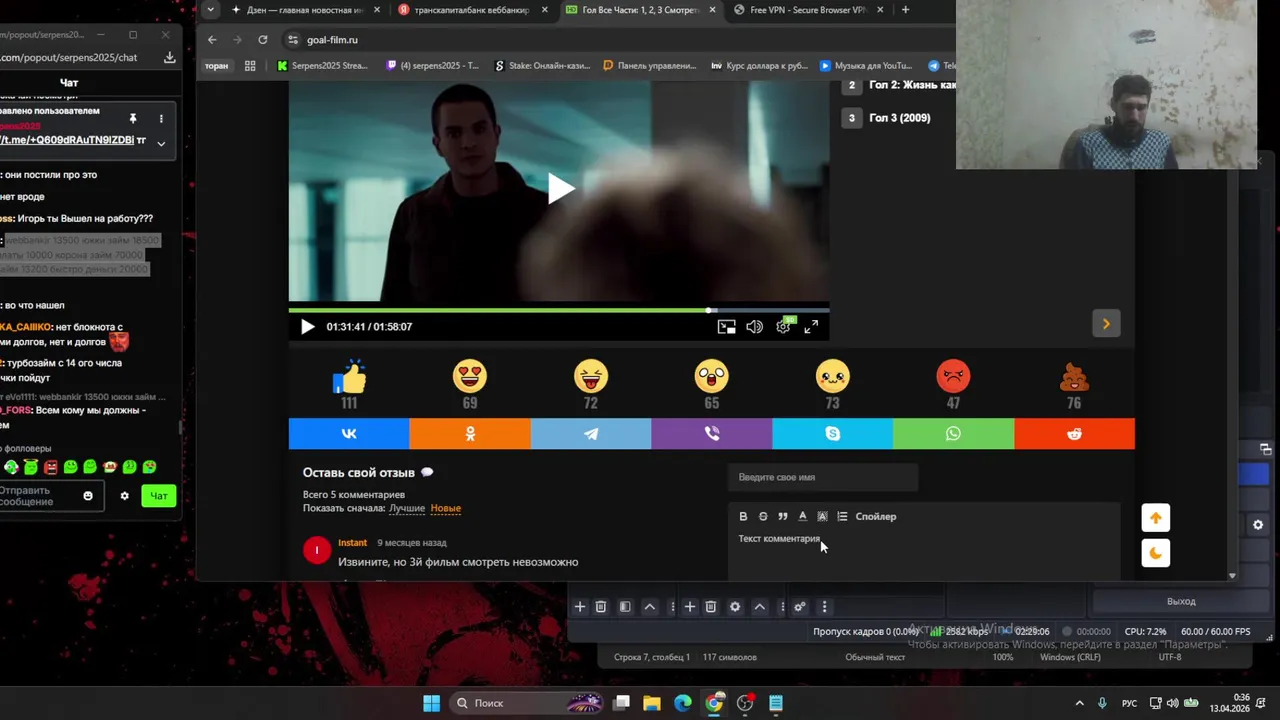Select playlist item Гол 2: Жизнь как
The width and height of the screenshot is (1280, 720).
pos(913,85)
